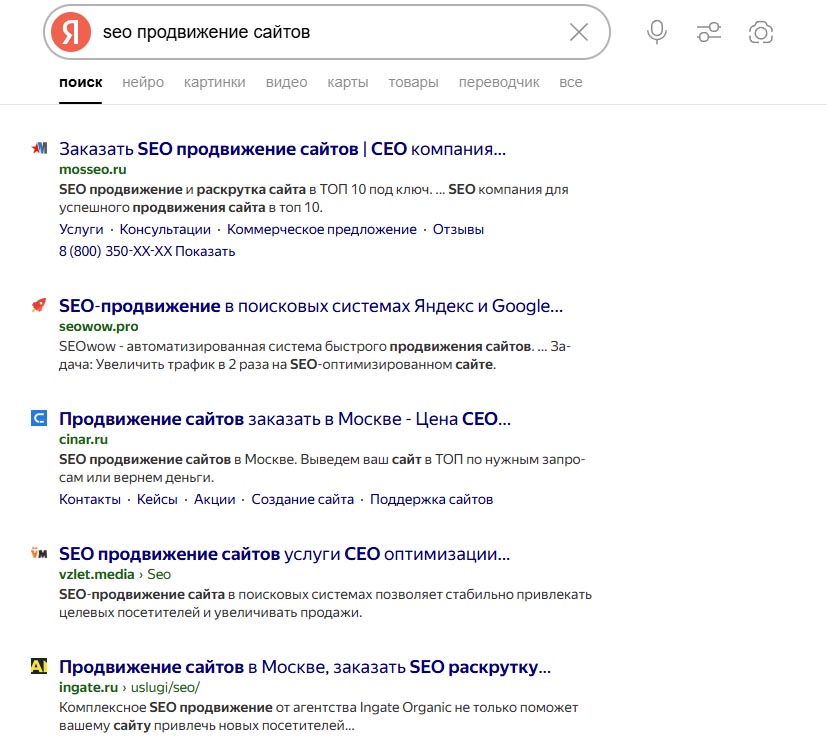Switch to нейро tab

click(143, 82)
